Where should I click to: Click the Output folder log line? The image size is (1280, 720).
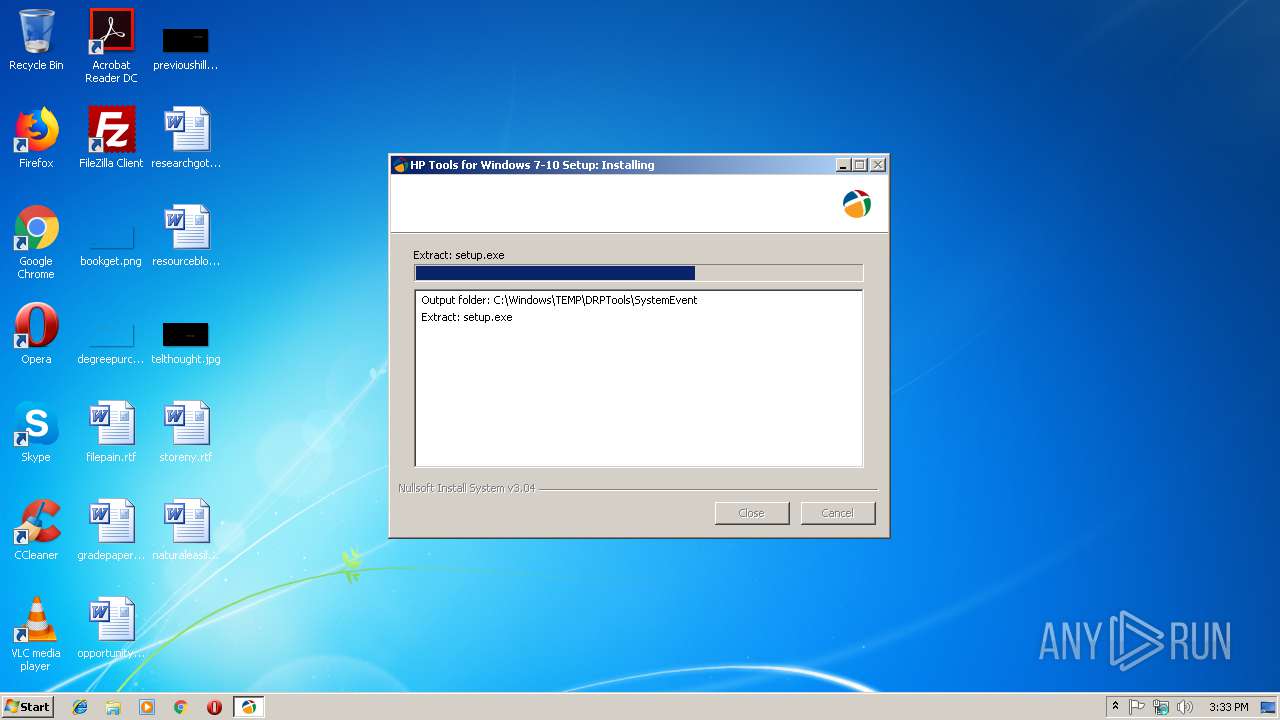point(559,300)
